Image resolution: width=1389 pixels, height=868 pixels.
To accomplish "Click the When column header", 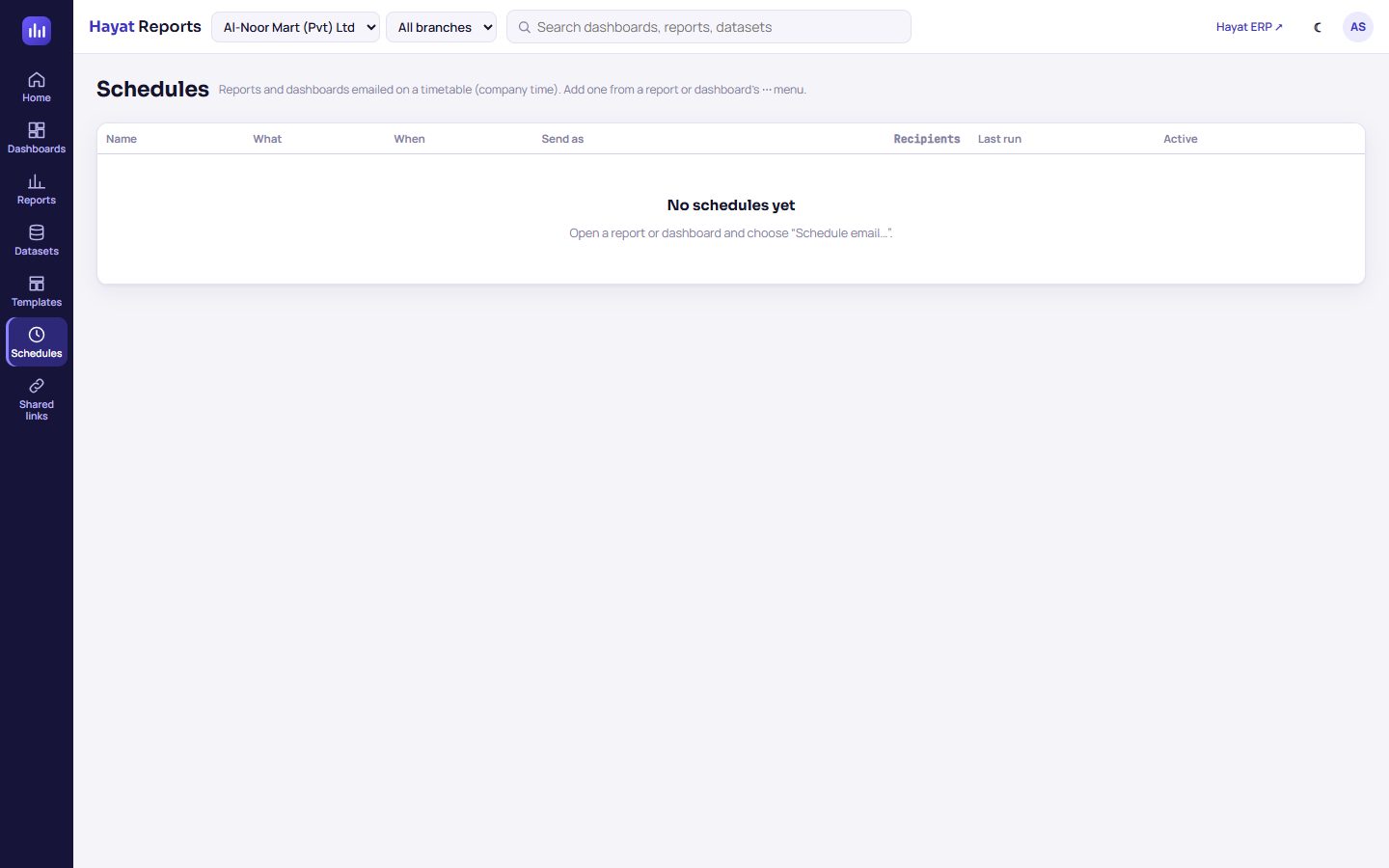I will click(x=409, y=139).
